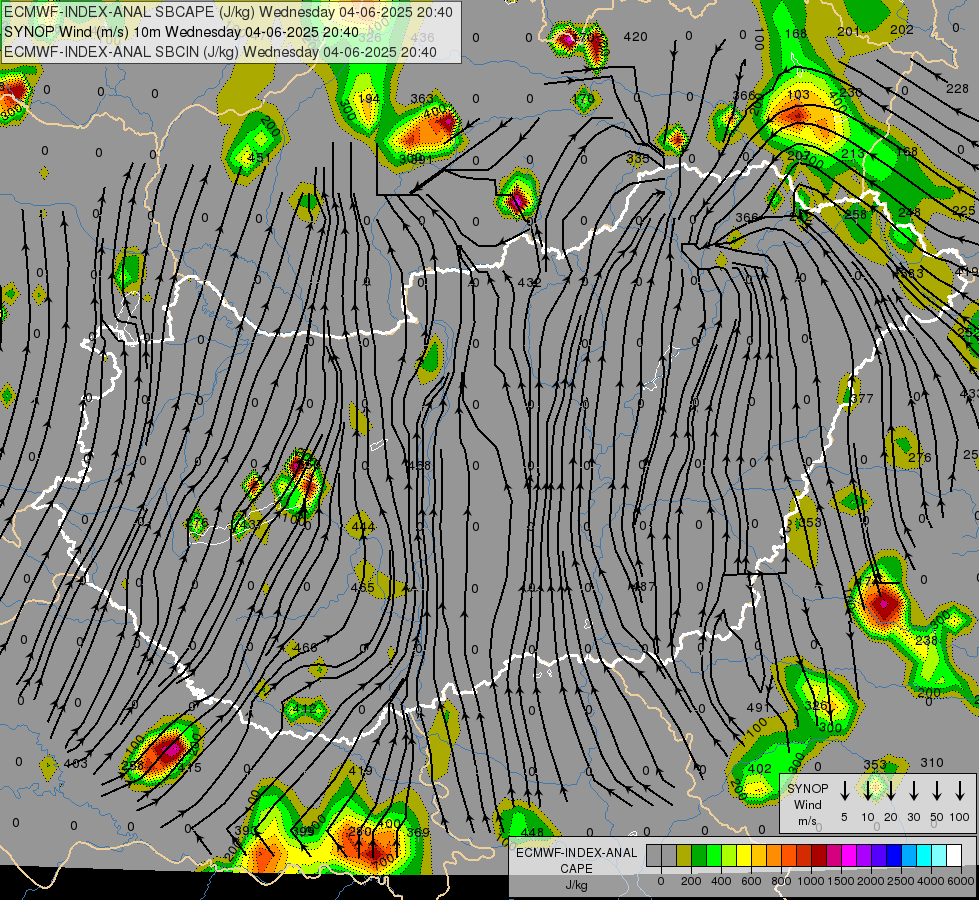Pick the olive swatch in the CAPE legend
The height and width of the screenshot is (900, 979).
point(684,856)
